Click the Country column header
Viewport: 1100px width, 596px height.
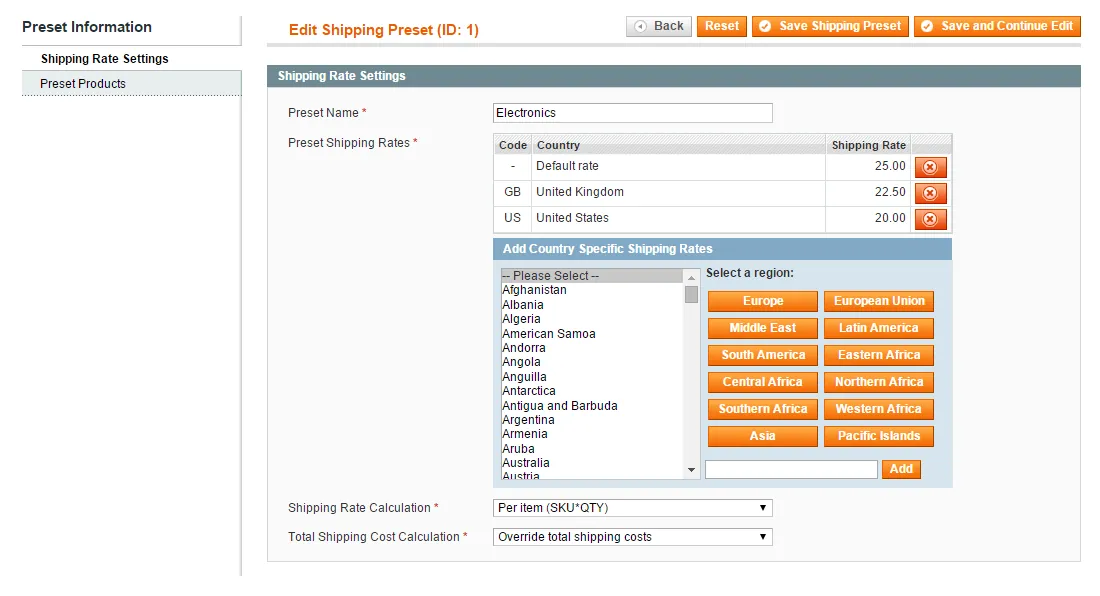click(x=678, y=145)
